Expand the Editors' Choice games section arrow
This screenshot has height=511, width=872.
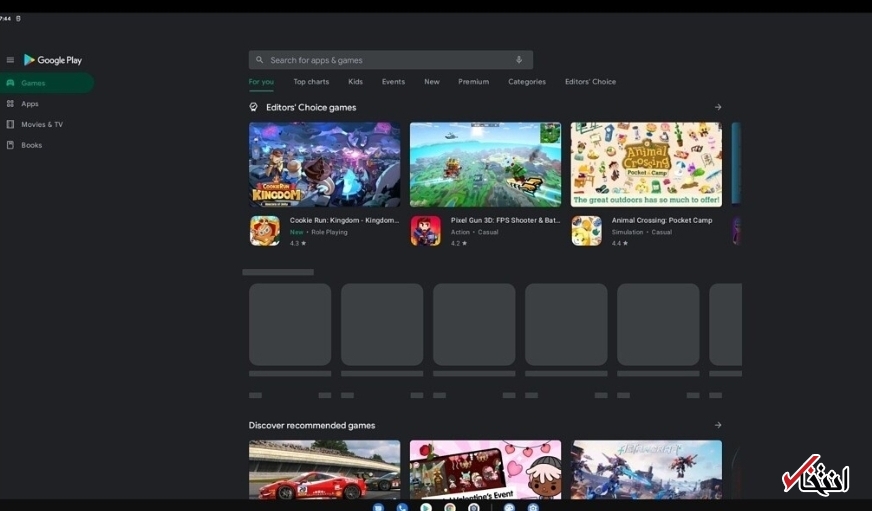click(718, 107)
